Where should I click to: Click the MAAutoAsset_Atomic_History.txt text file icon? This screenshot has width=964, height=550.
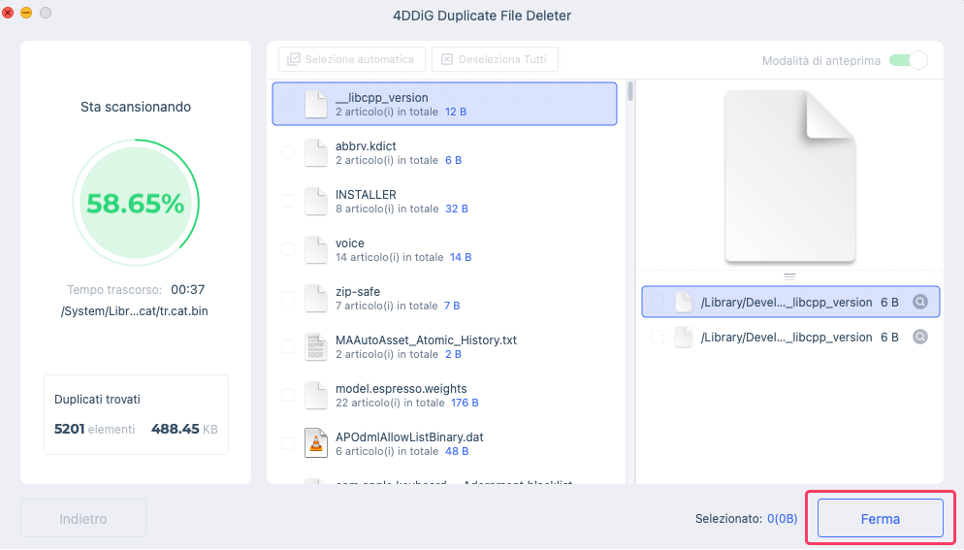point(316,347)
